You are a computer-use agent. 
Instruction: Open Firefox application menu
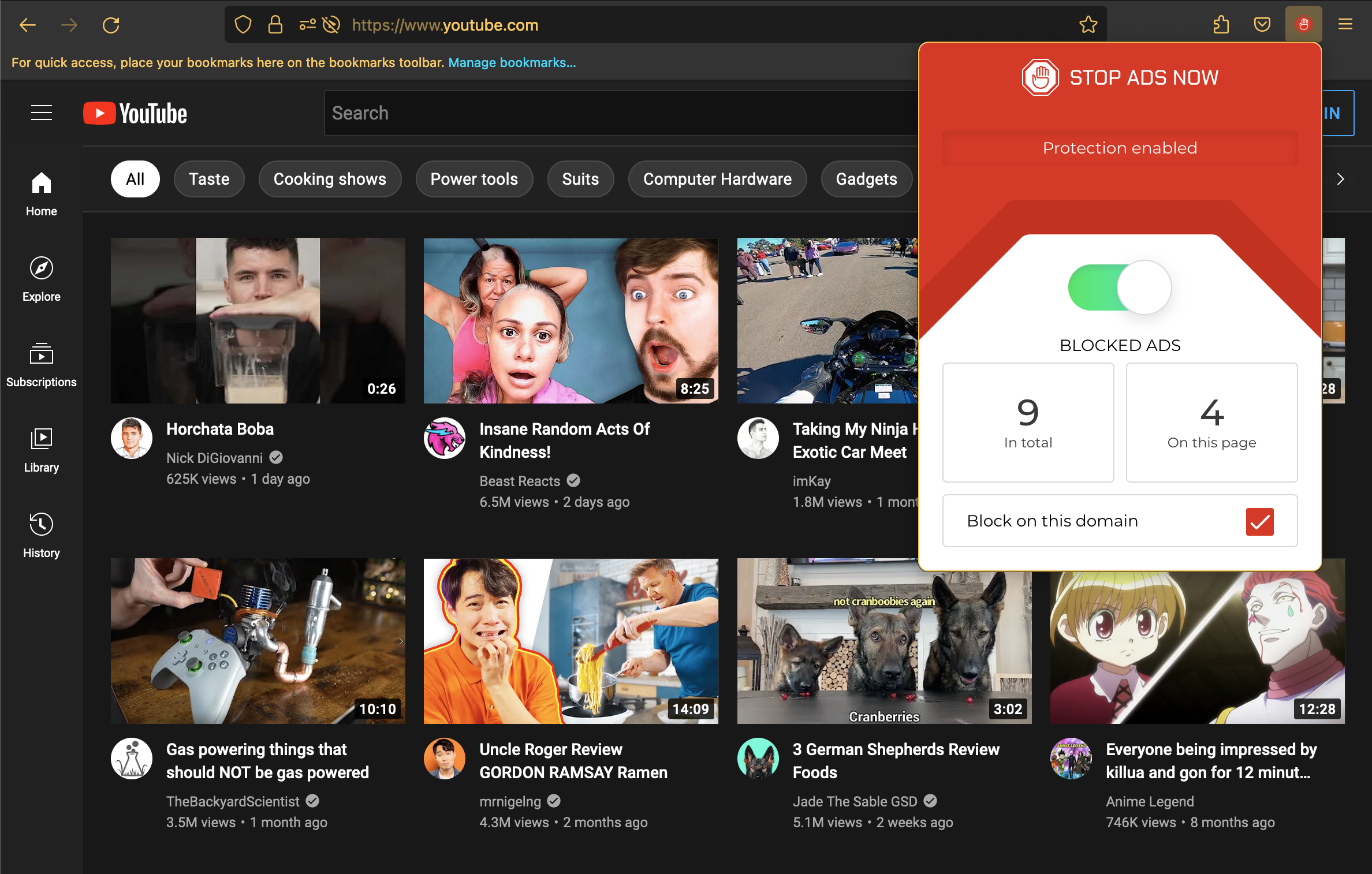tap(1345, 25)
